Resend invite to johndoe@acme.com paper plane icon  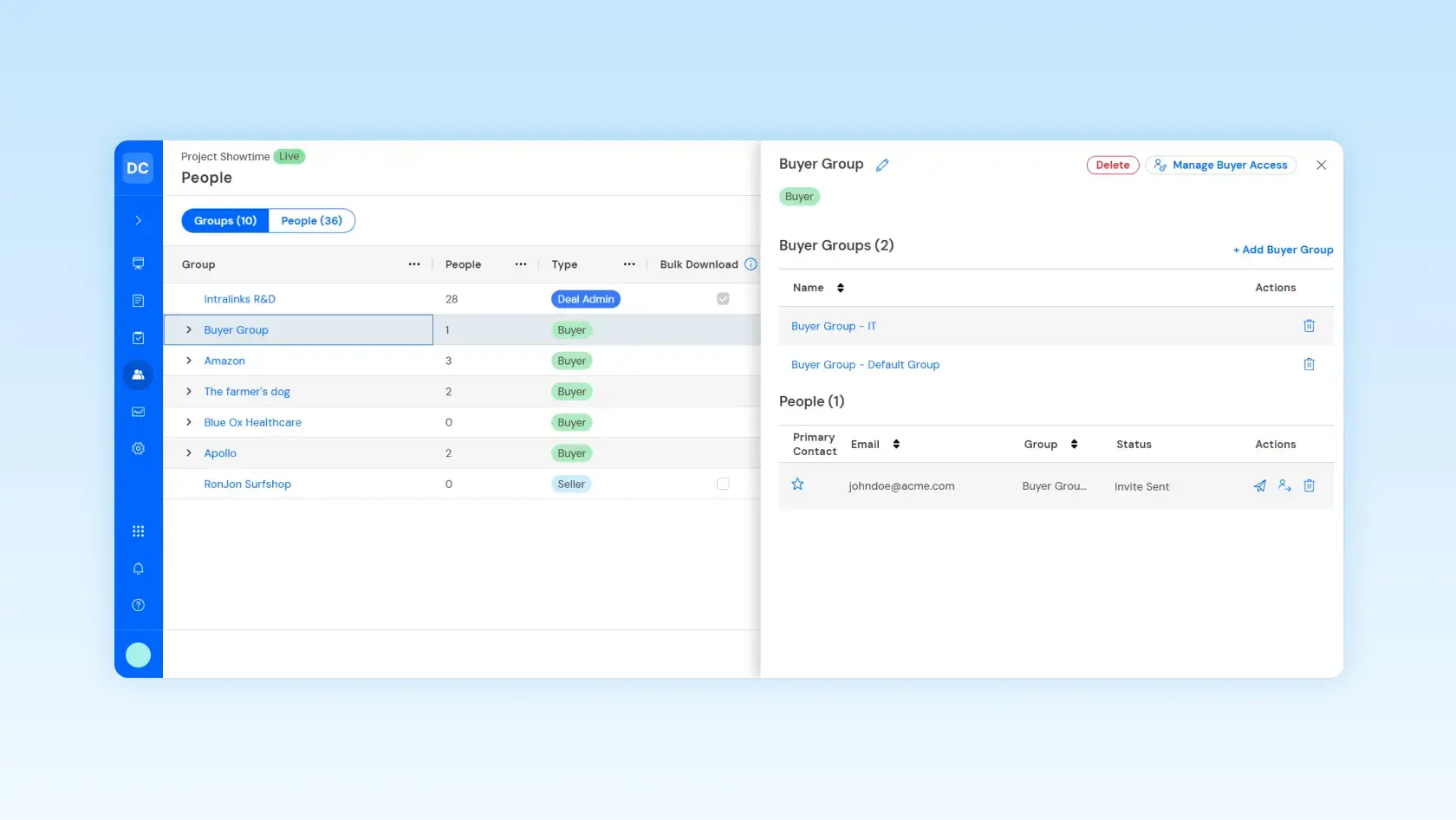[1259, 486]
